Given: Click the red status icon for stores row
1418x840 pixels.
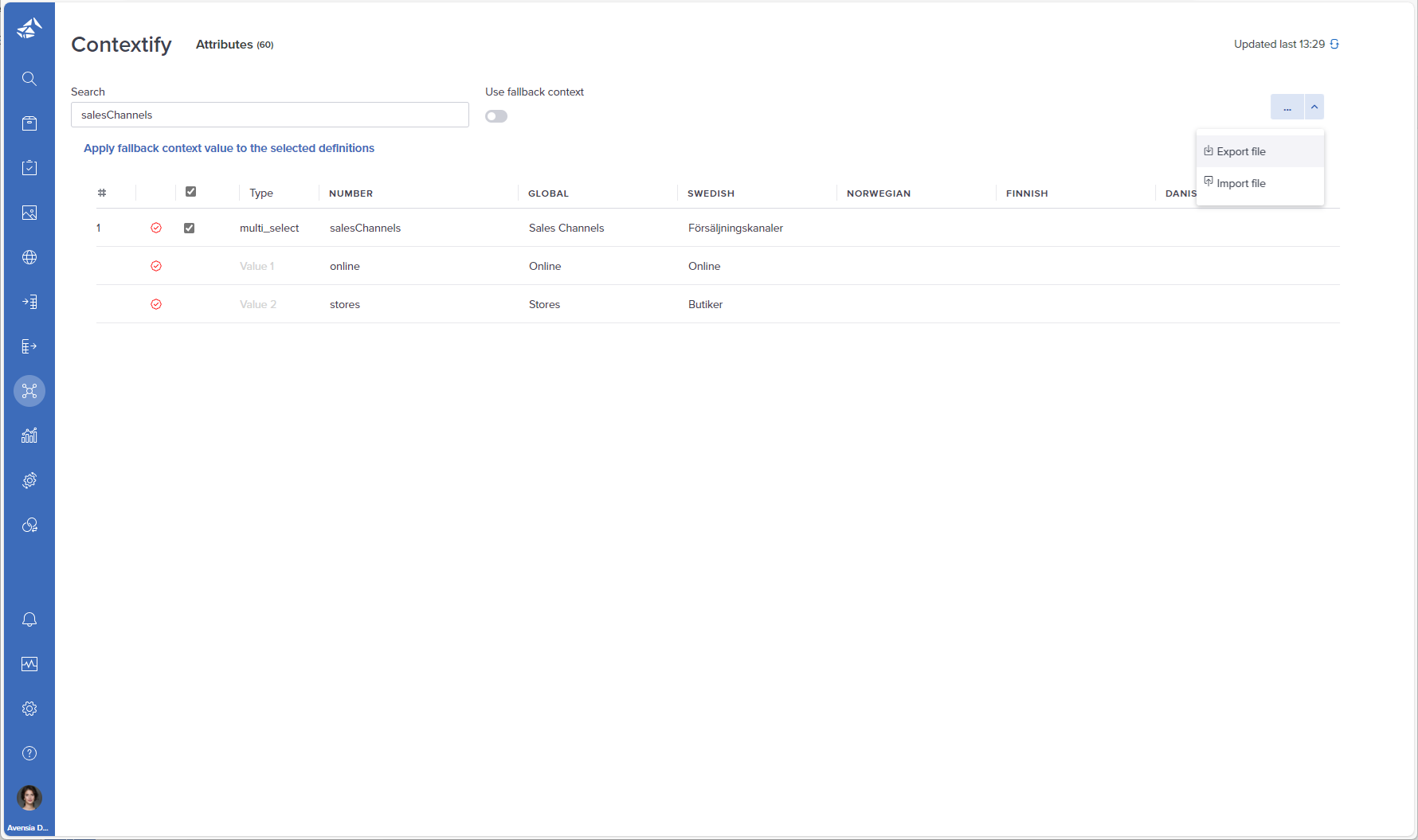Looking at the screenshot, I should [x=156, y=304].
